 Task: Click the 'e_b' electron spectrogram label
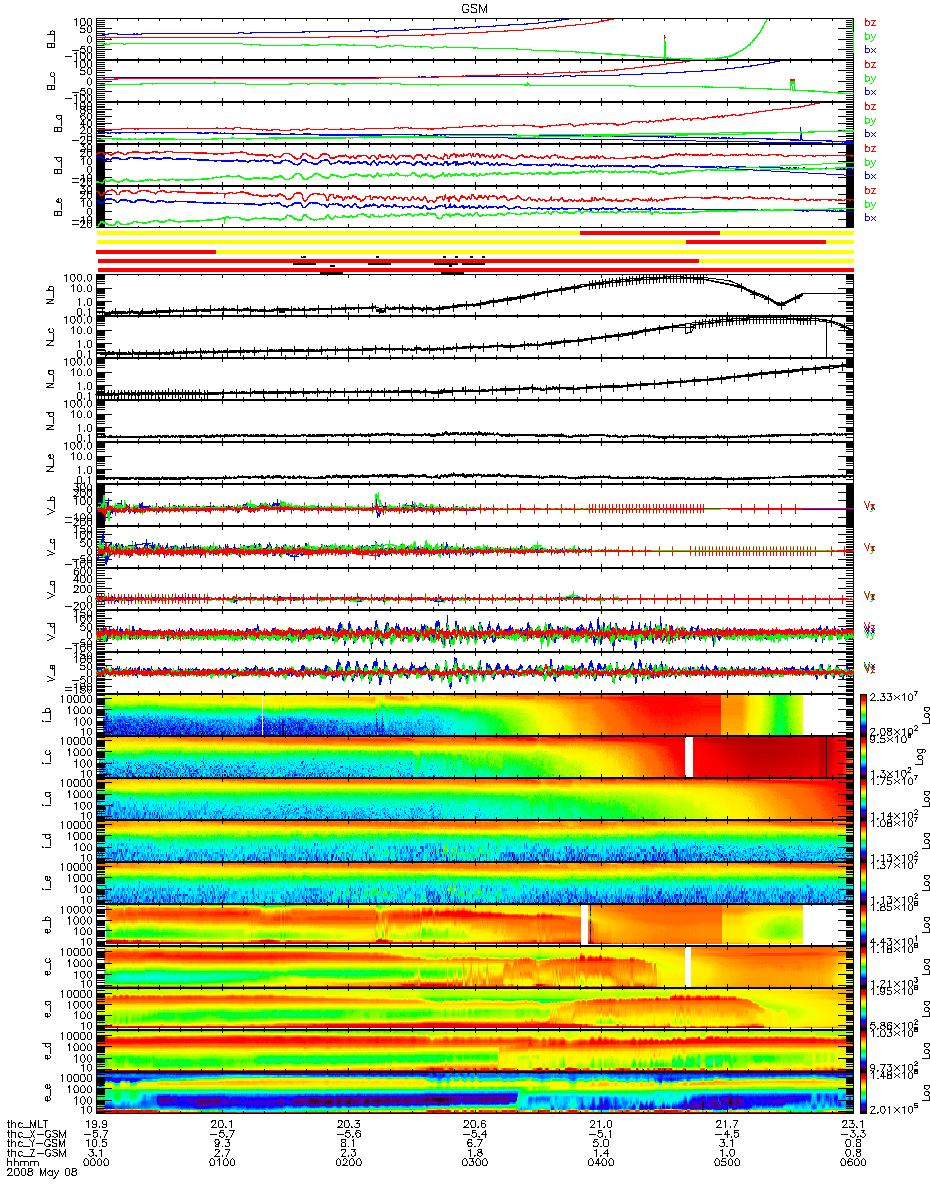pyautogui.click(x=49, y=925)
